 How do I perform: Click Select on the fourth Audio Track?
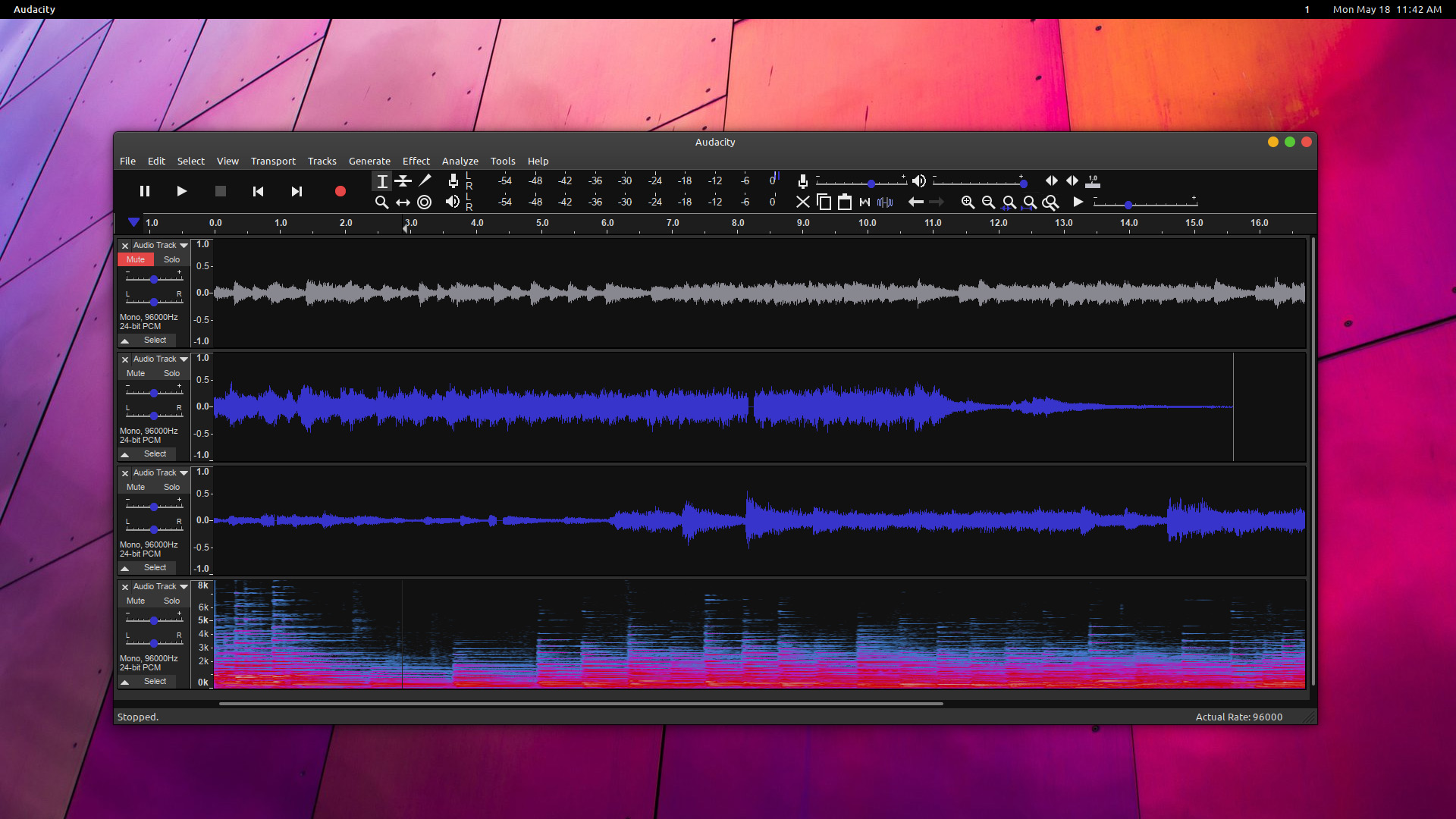coord(154,681)
